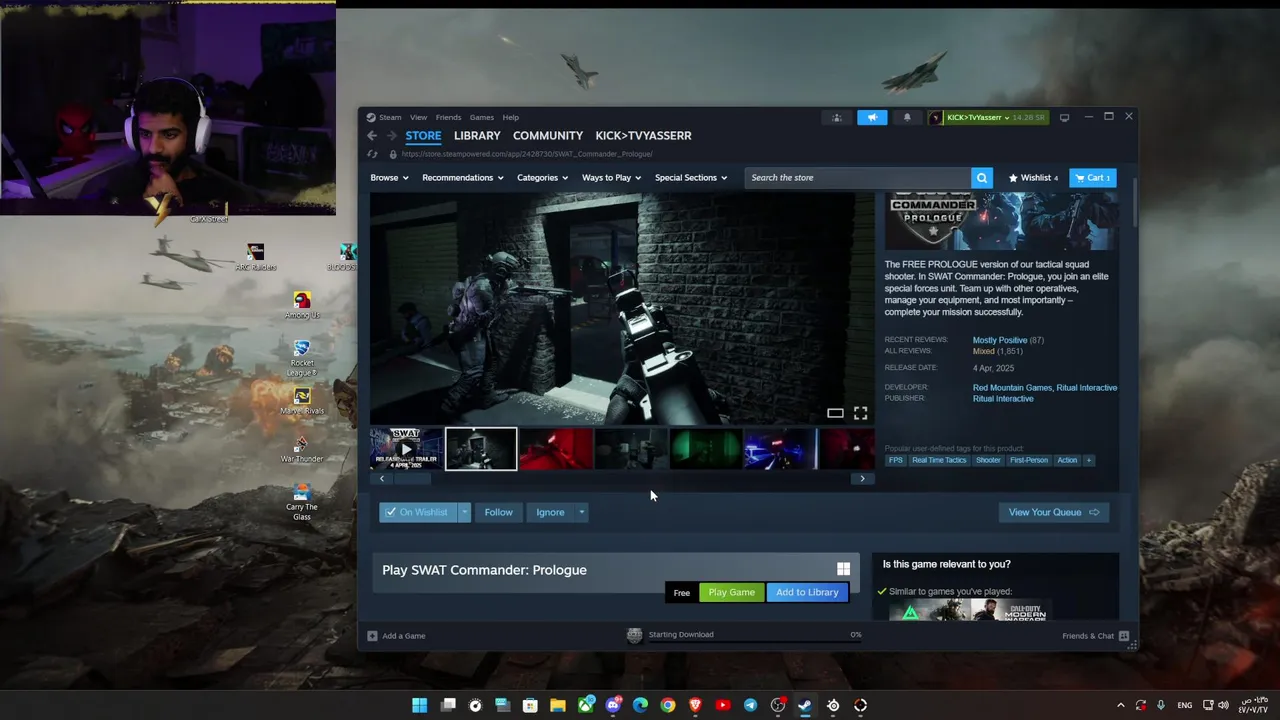Open the Help menu

tap(511, 117)
